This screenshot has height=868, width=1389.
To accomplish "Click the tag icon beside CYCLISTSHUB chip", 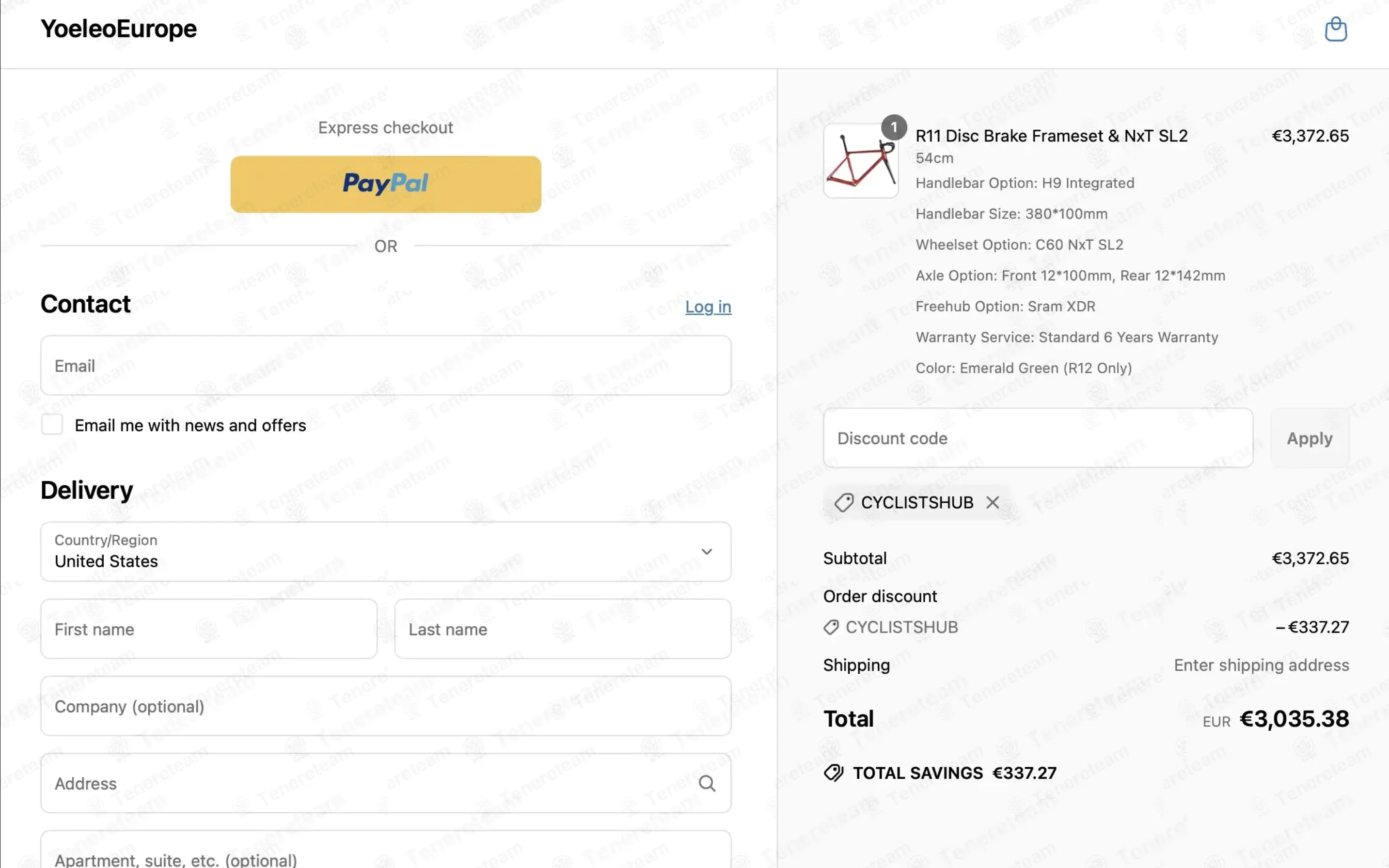I will (843, 502).
